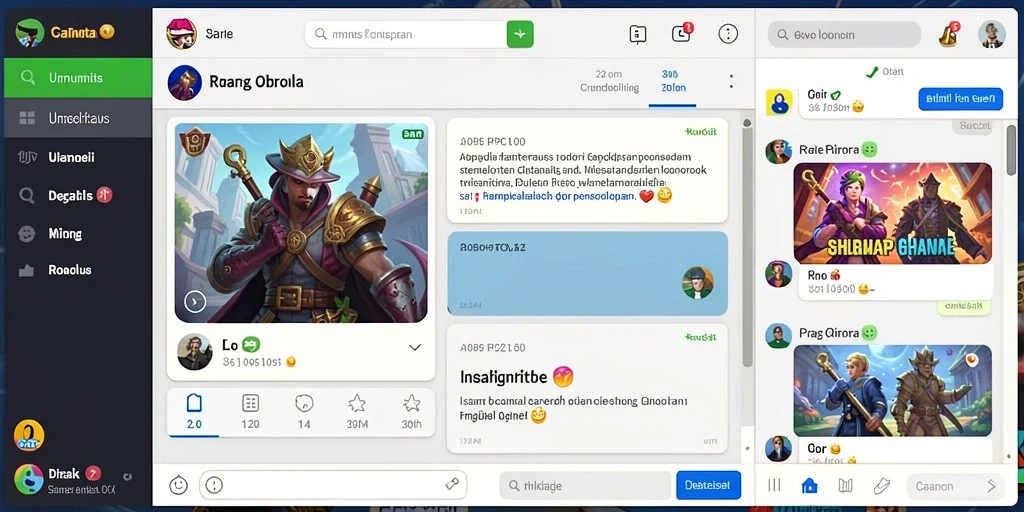This screenshot has width=1024, height=512.
Task: Click the emoji icon in bottom bar
Action: (x=178, y=485)
